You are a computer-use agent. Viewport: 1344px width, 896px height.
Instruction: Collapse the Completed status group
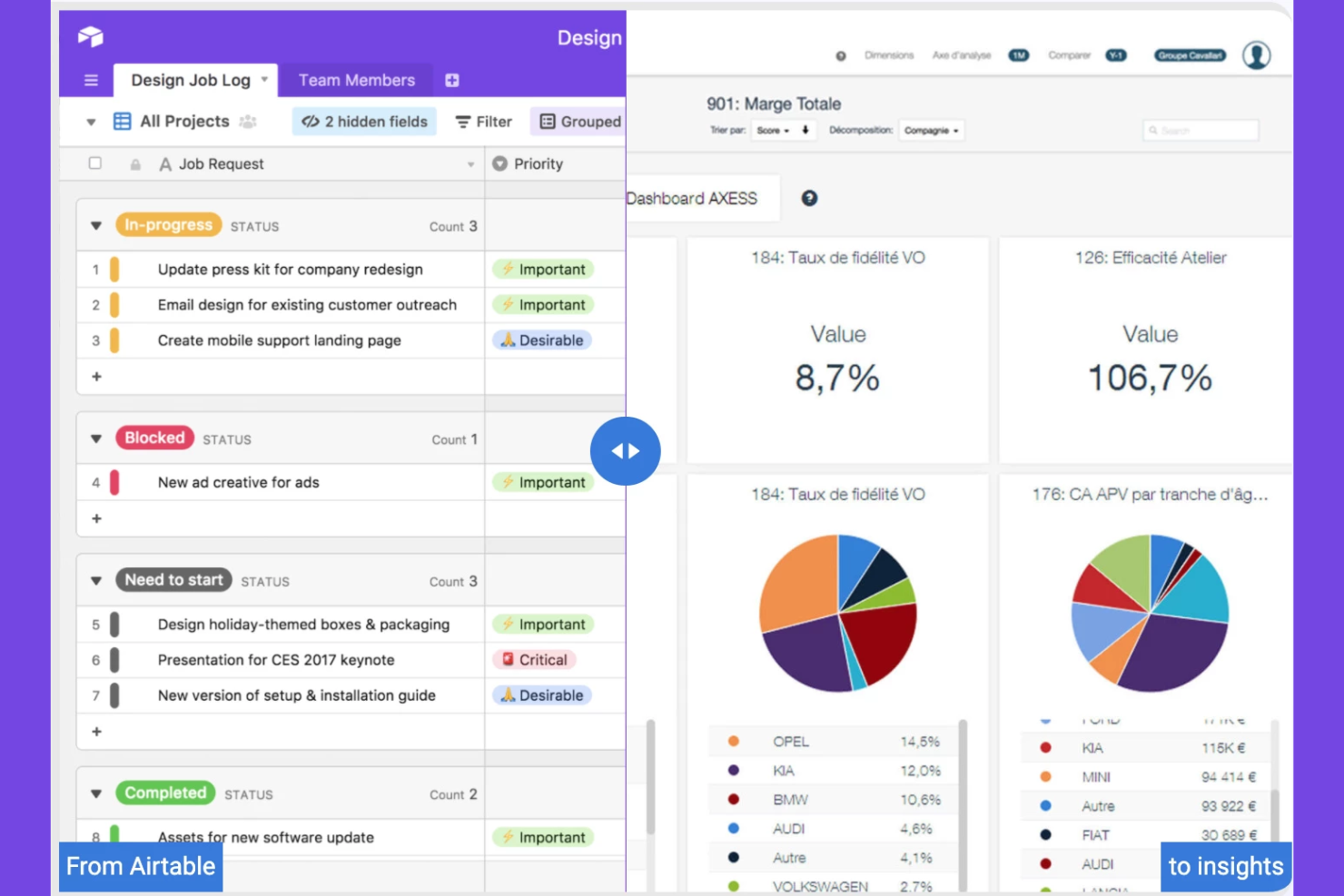(x=95, y=794)
